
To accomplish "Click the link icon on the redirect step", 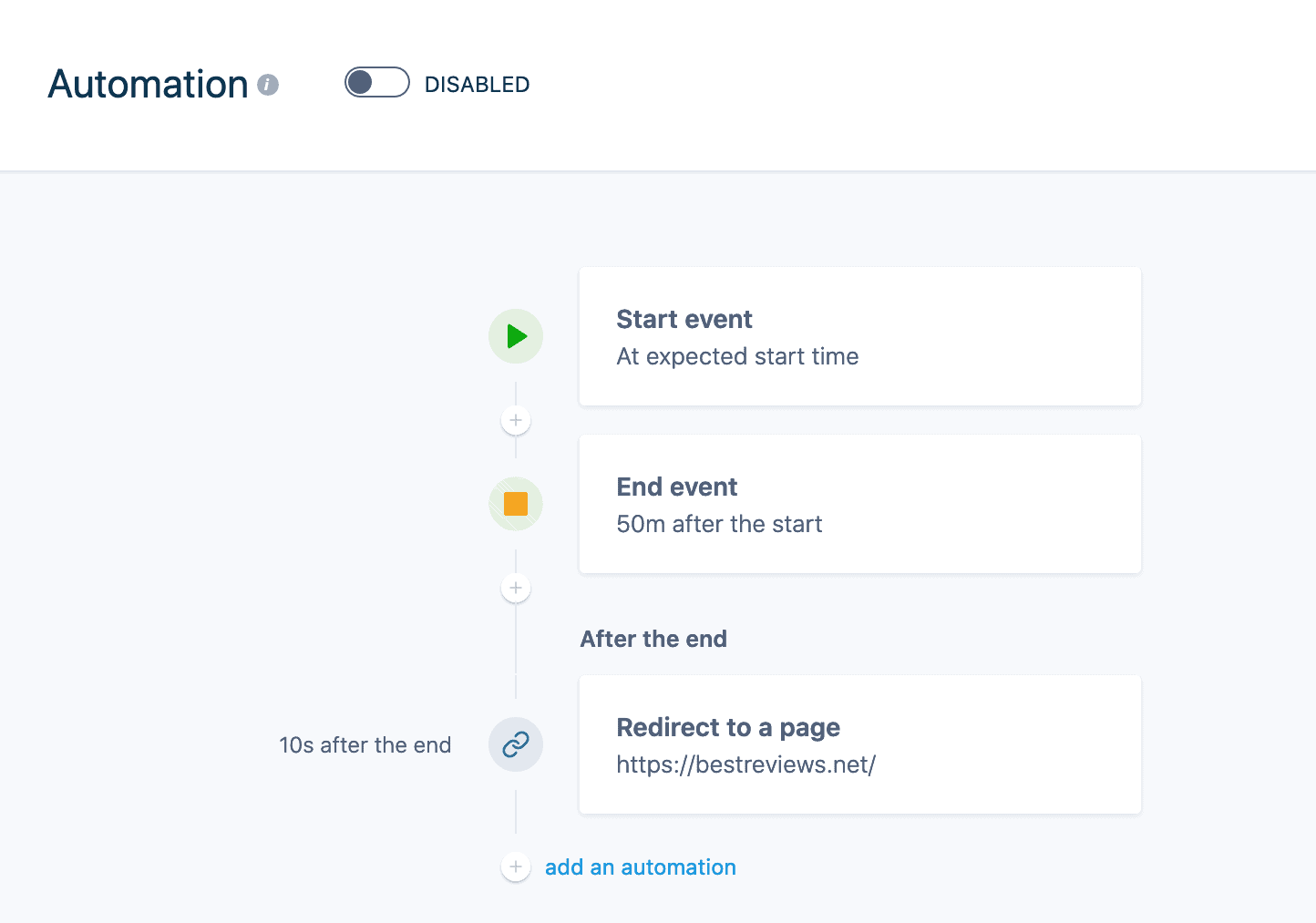I will point(516,744).
